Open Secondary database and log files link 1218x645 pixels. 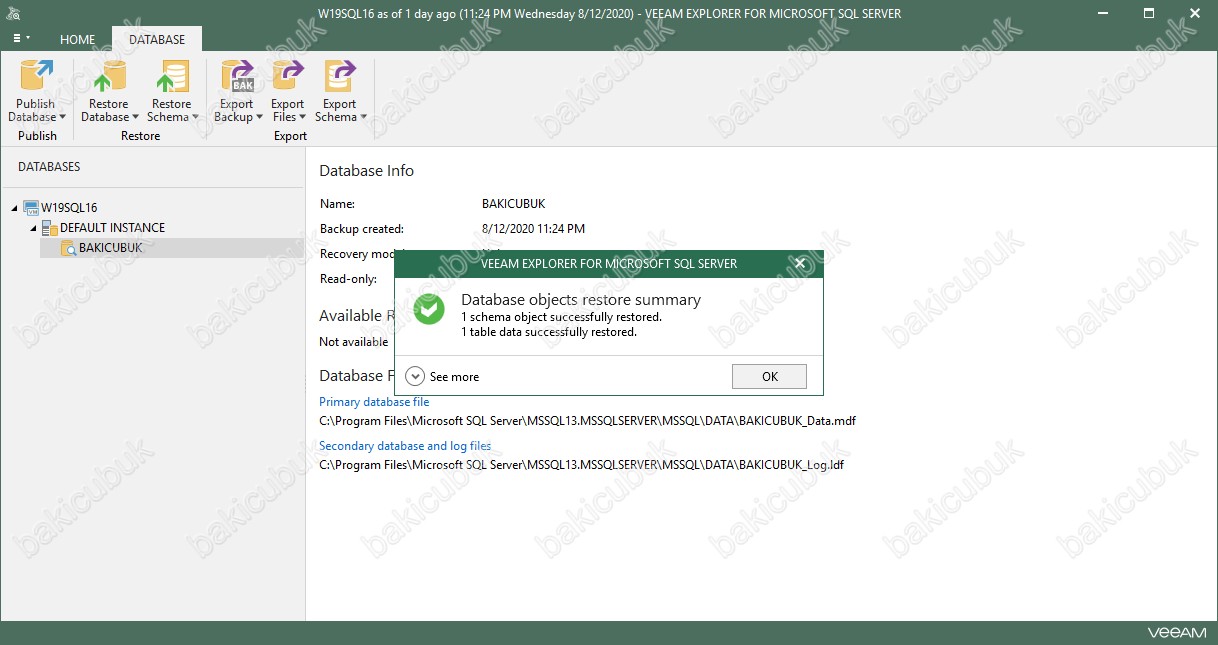pos(405,446)
